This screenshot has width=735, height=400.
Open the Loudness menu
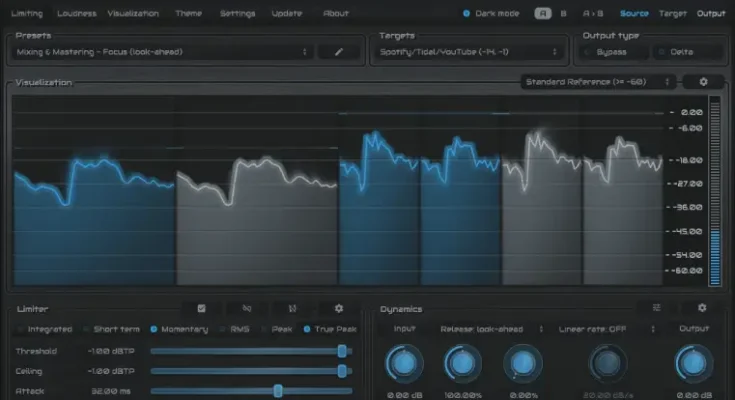pyautogui.click(x=77, y=14)
